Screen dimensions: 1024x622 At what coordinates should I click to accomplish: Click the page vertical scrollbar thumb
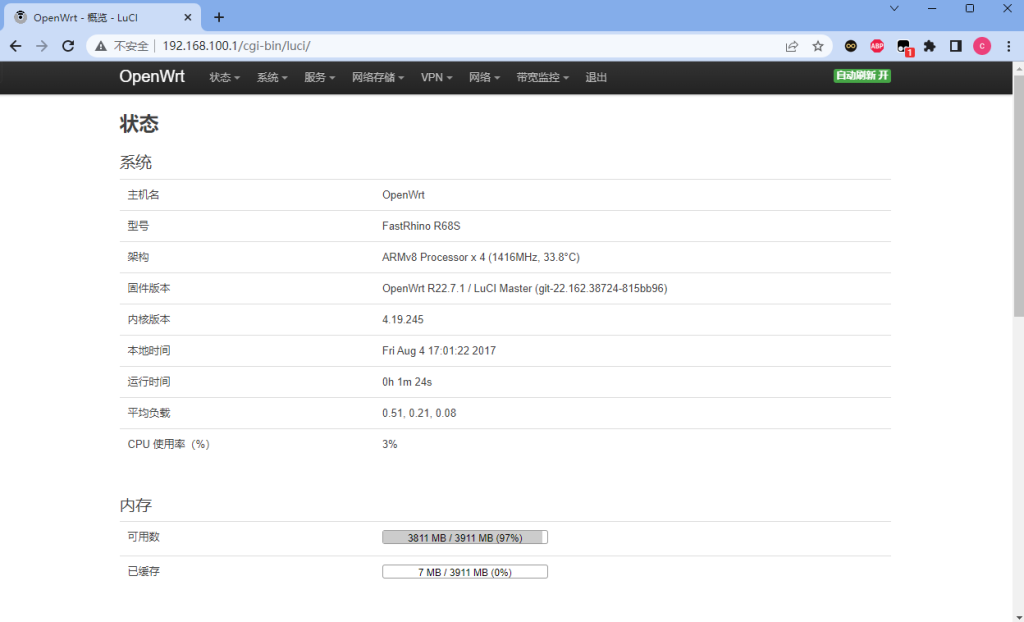click(1018, 196)
